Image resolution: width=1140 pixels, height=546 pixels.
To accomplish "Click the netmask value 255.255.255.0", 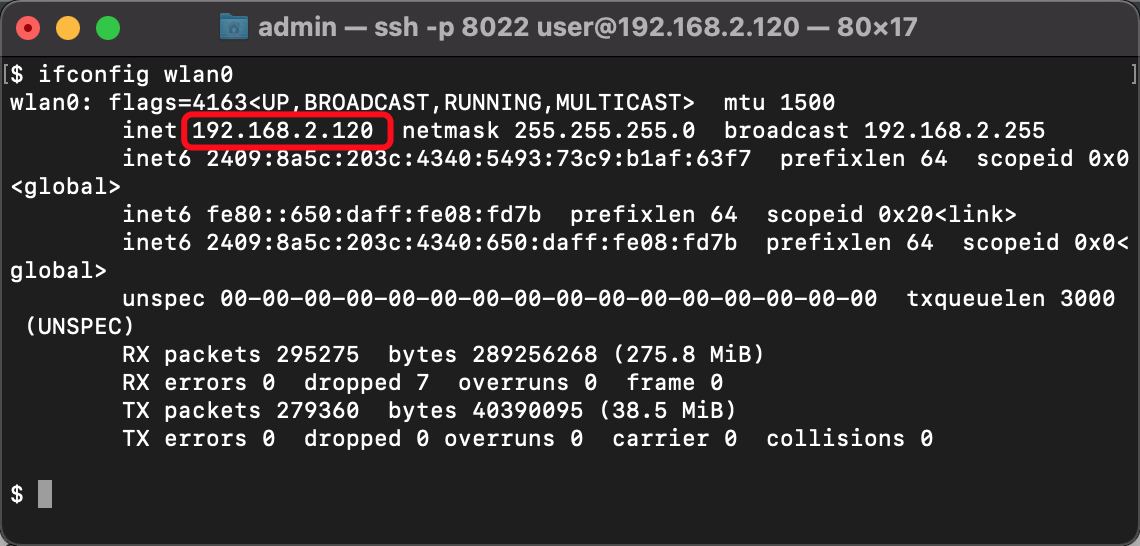I will (605, 131).
